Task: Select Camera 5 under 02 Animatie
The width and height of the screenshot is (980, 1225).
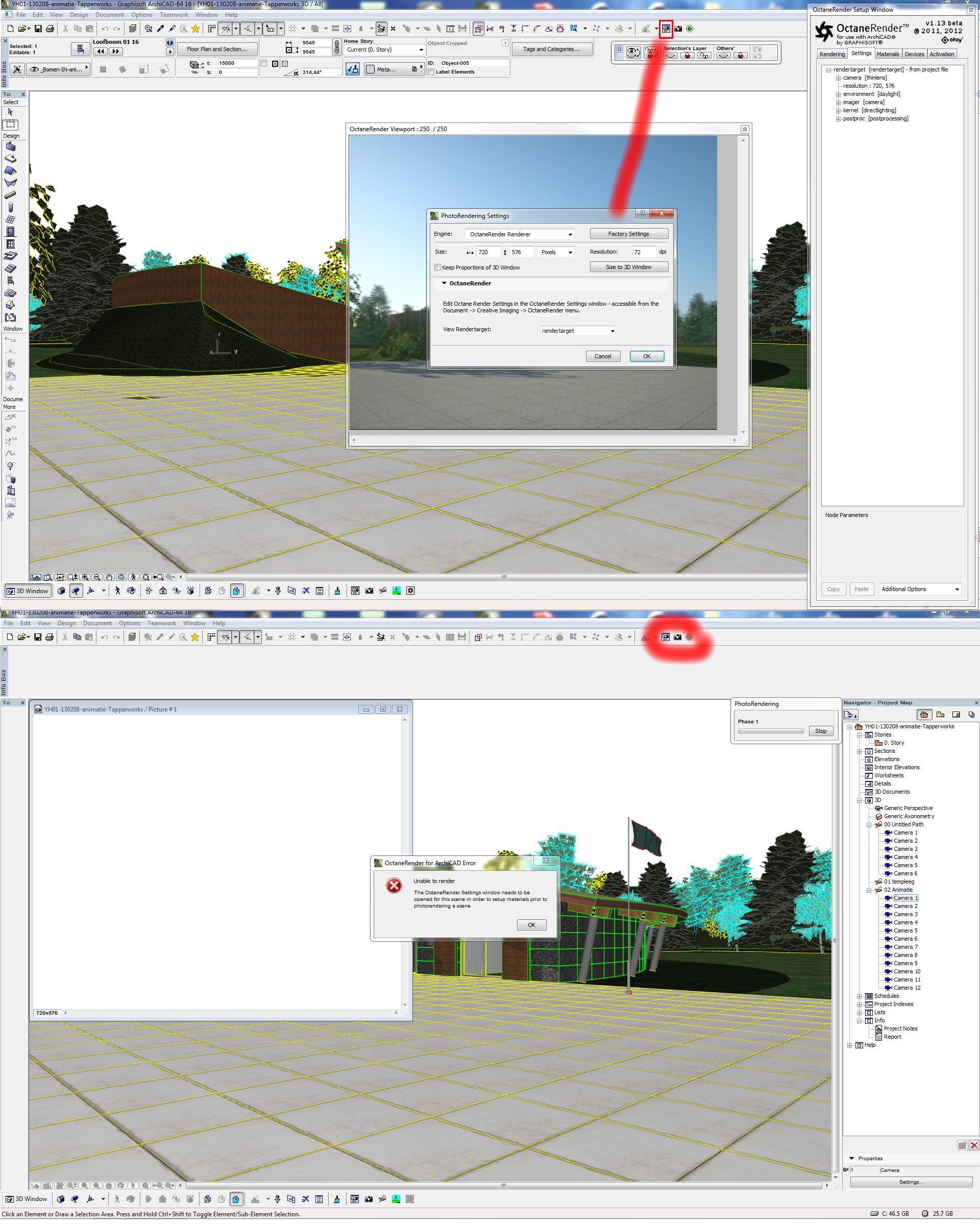Action: pos(905,930)
